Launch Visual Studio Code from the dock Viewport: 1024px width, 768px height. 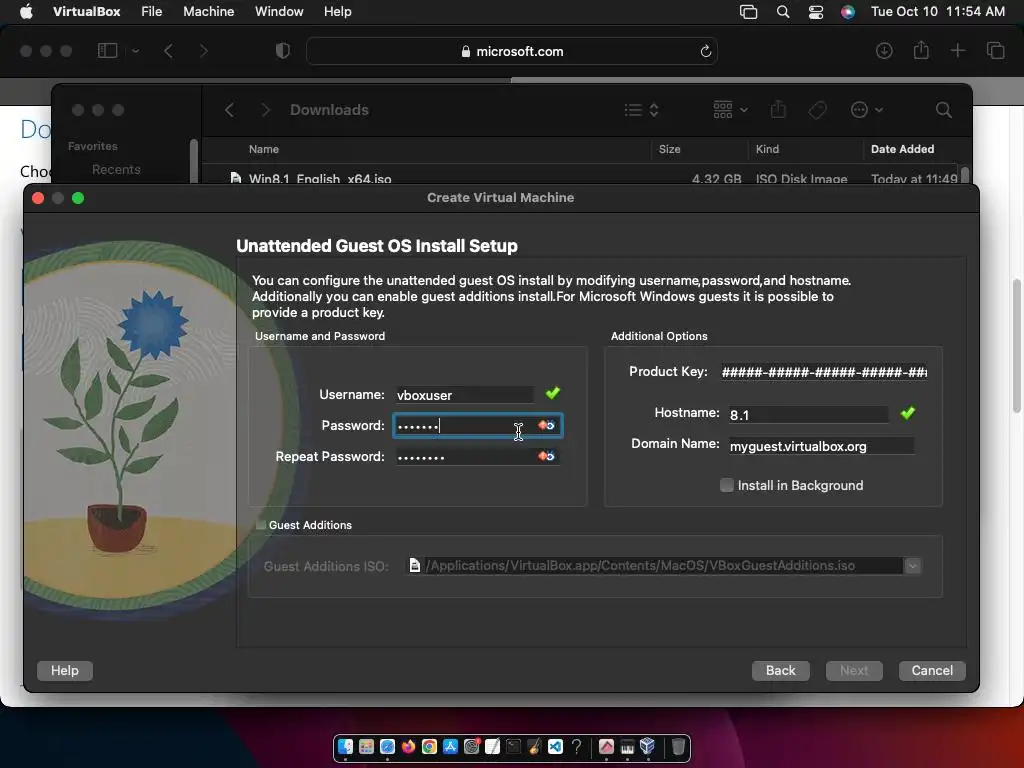coord(556,746)
